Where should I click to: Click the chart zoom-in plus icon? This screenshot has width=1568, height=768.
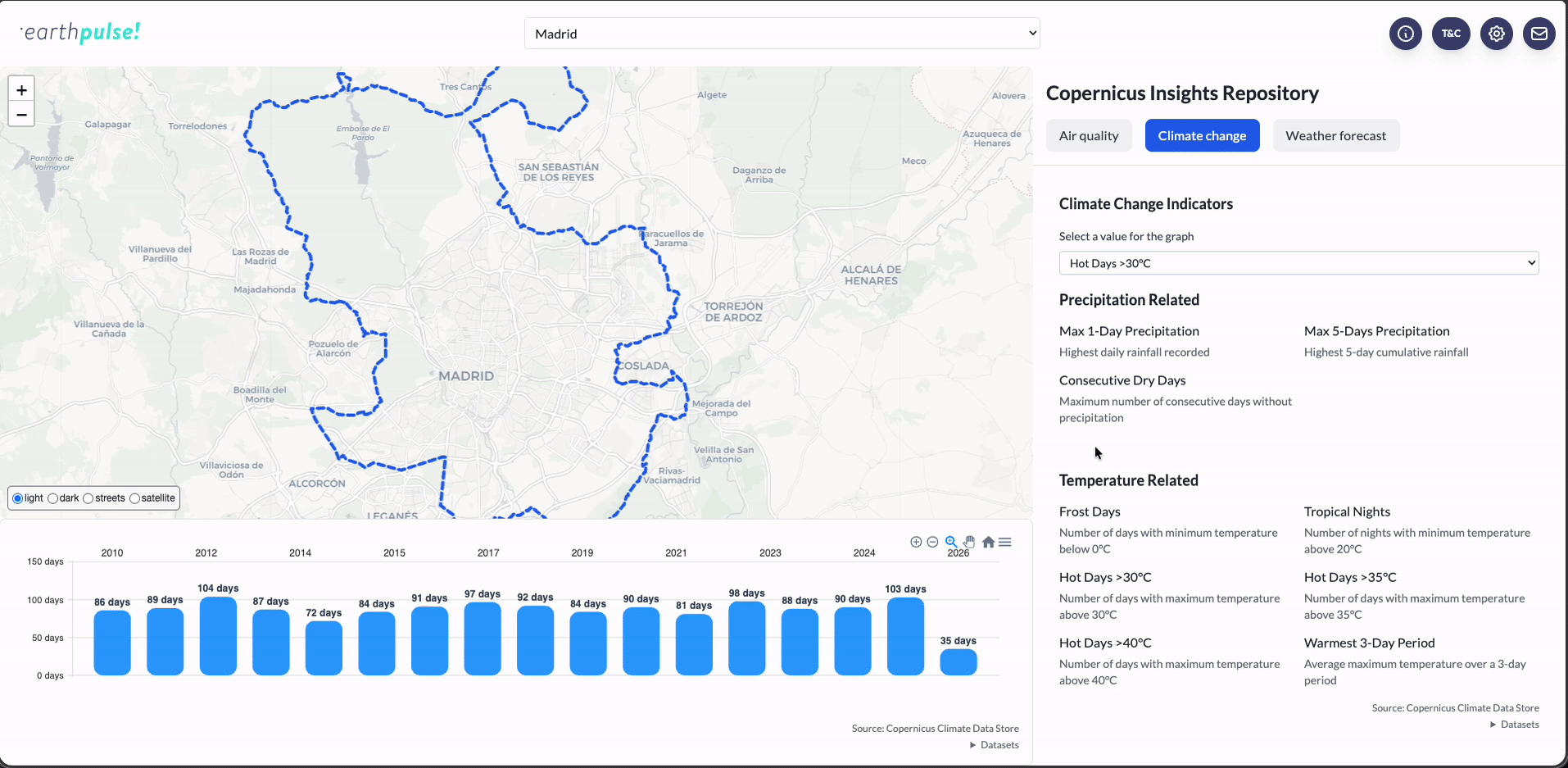916,542
